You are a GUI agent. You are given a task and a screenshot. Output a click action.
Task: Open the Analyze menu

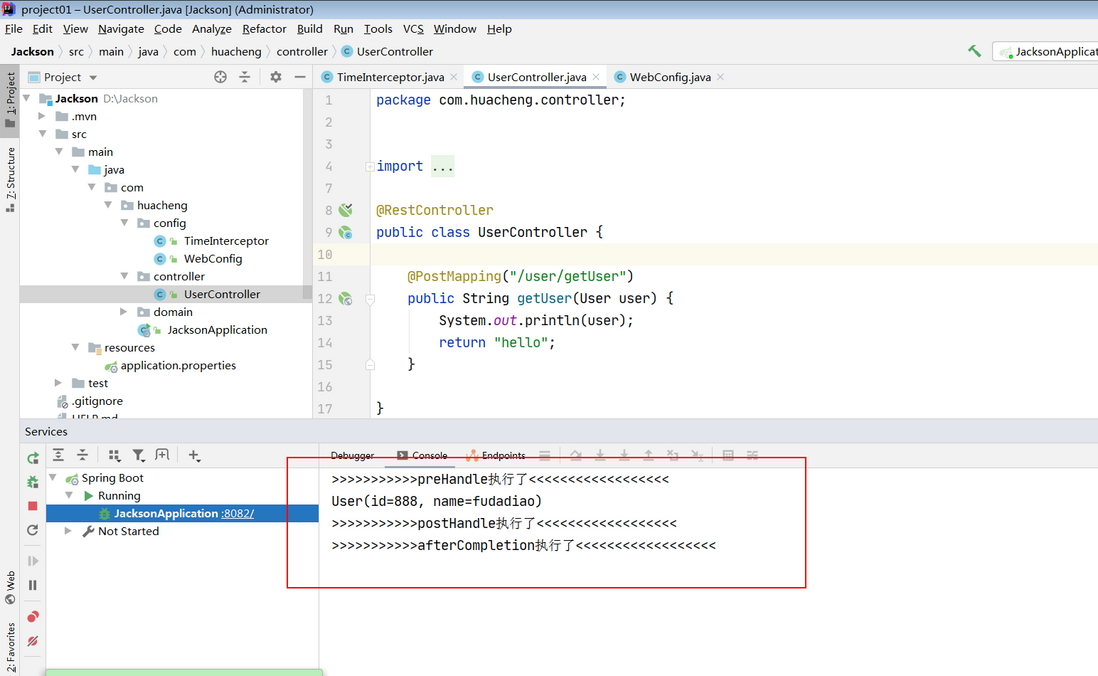pyautogui.click(x=211, y=29)
